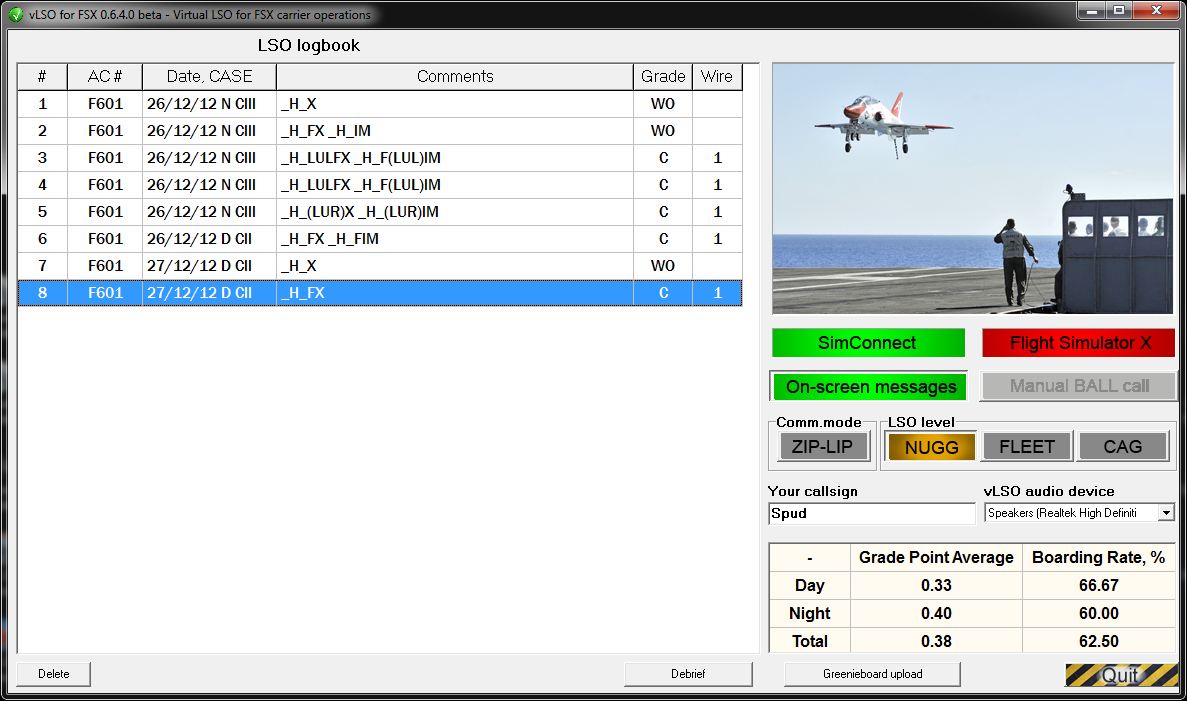
Task: Click the Wire column header
Action: (x=717, y=76)
